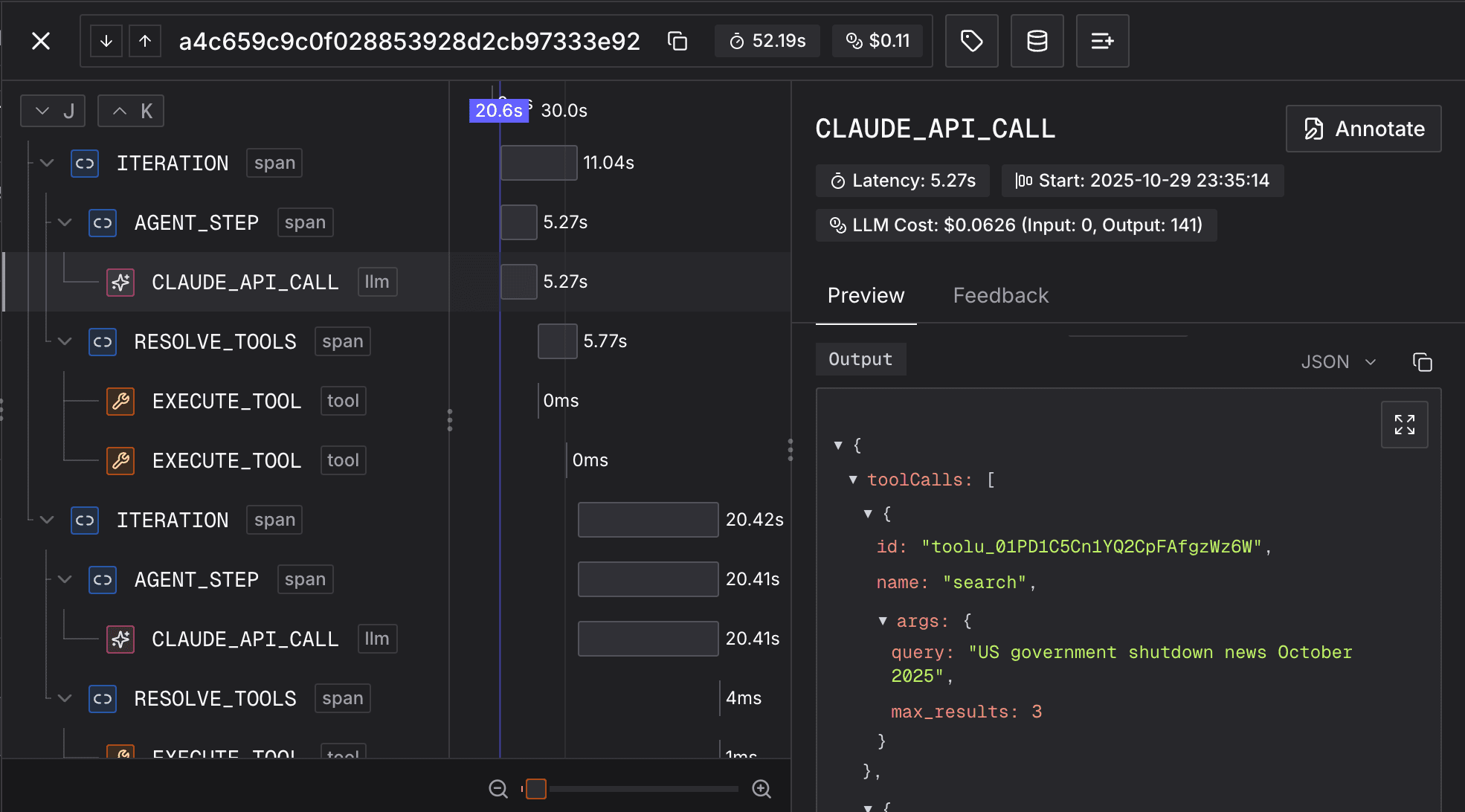The height and width of the screenshot is (812, 1465).
Task: Collapse the toolCalls array in JSON
Action: coord(853,480)
